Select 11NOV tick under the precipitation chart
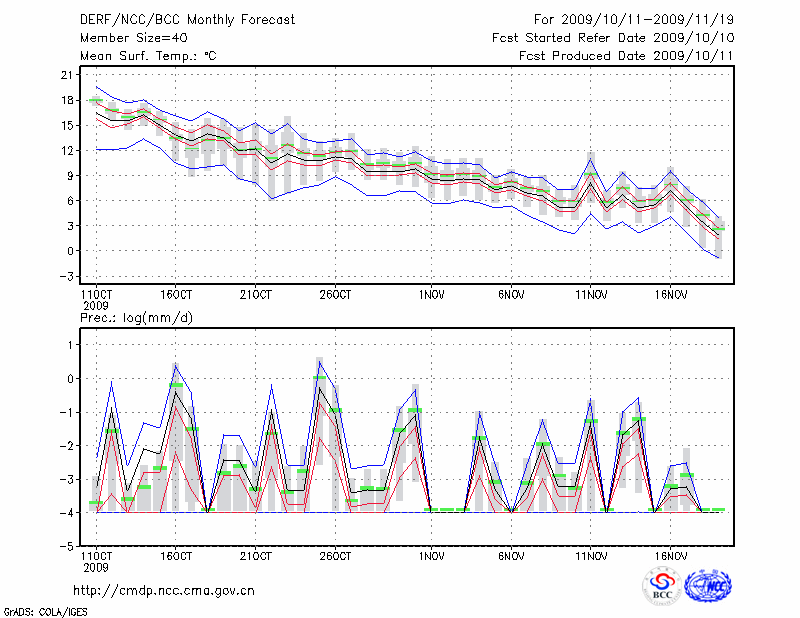 tap(591, 555)
